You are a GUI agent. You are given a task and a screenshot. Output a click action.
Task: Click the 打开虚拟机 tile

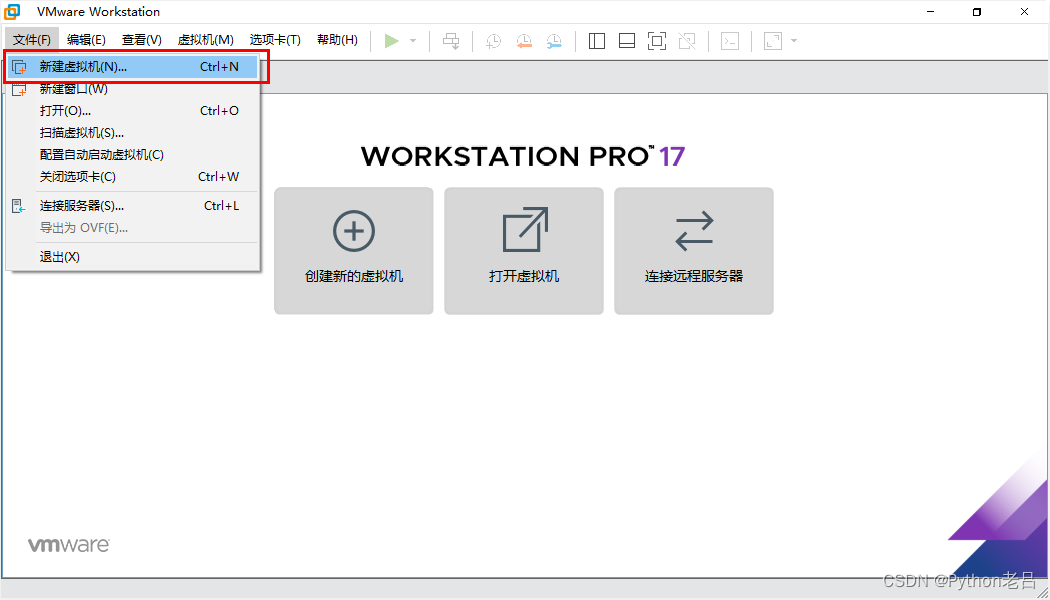[524, 251]
